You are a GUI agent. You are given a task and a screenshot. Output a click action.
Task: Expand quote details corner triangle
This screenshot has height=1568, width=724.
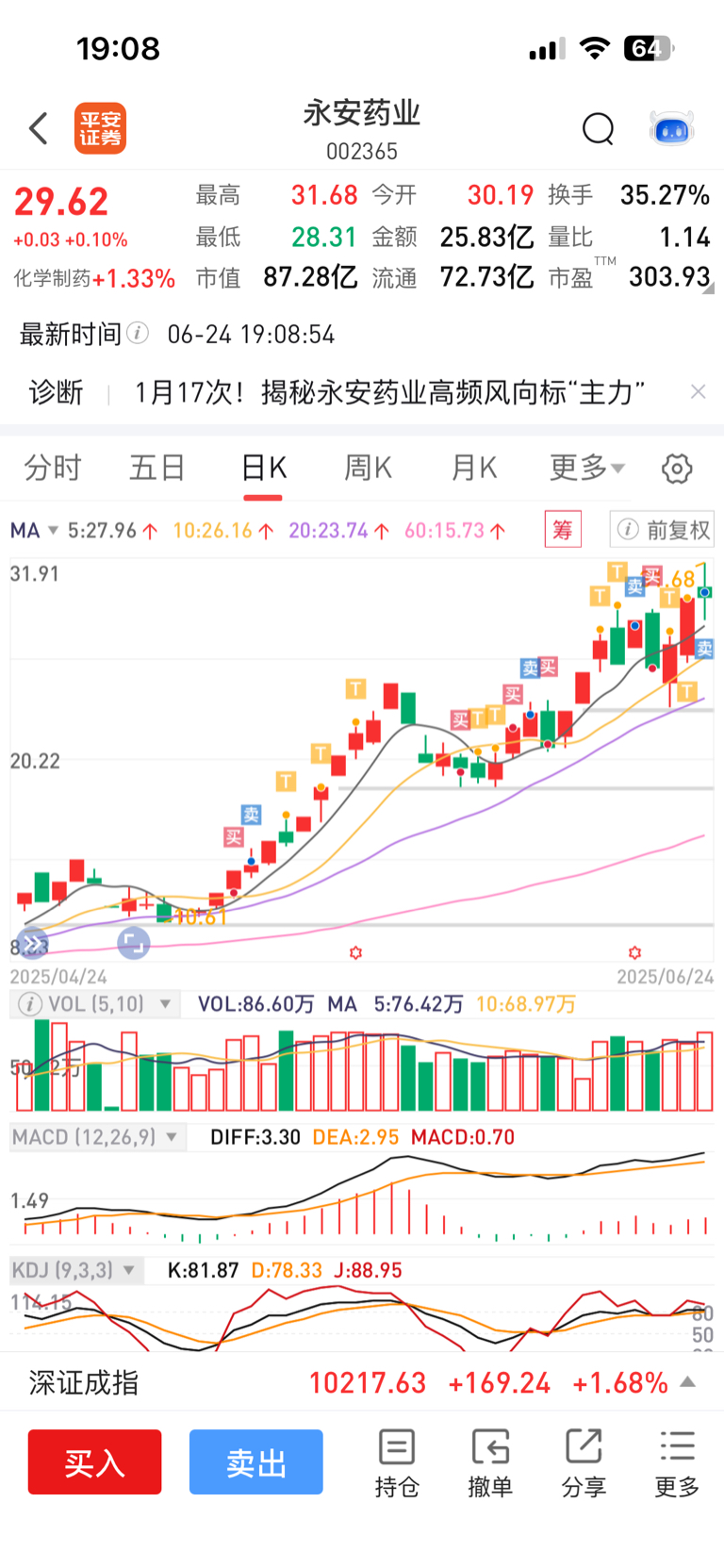(x=708, y=289)
